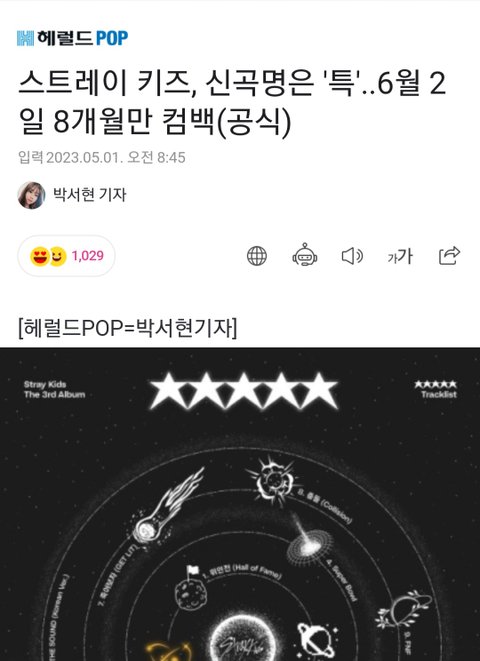Click the comet illustration in tracklist
Image resolution: width=480 pixels, height=661 pixels.
pos(168,505)
